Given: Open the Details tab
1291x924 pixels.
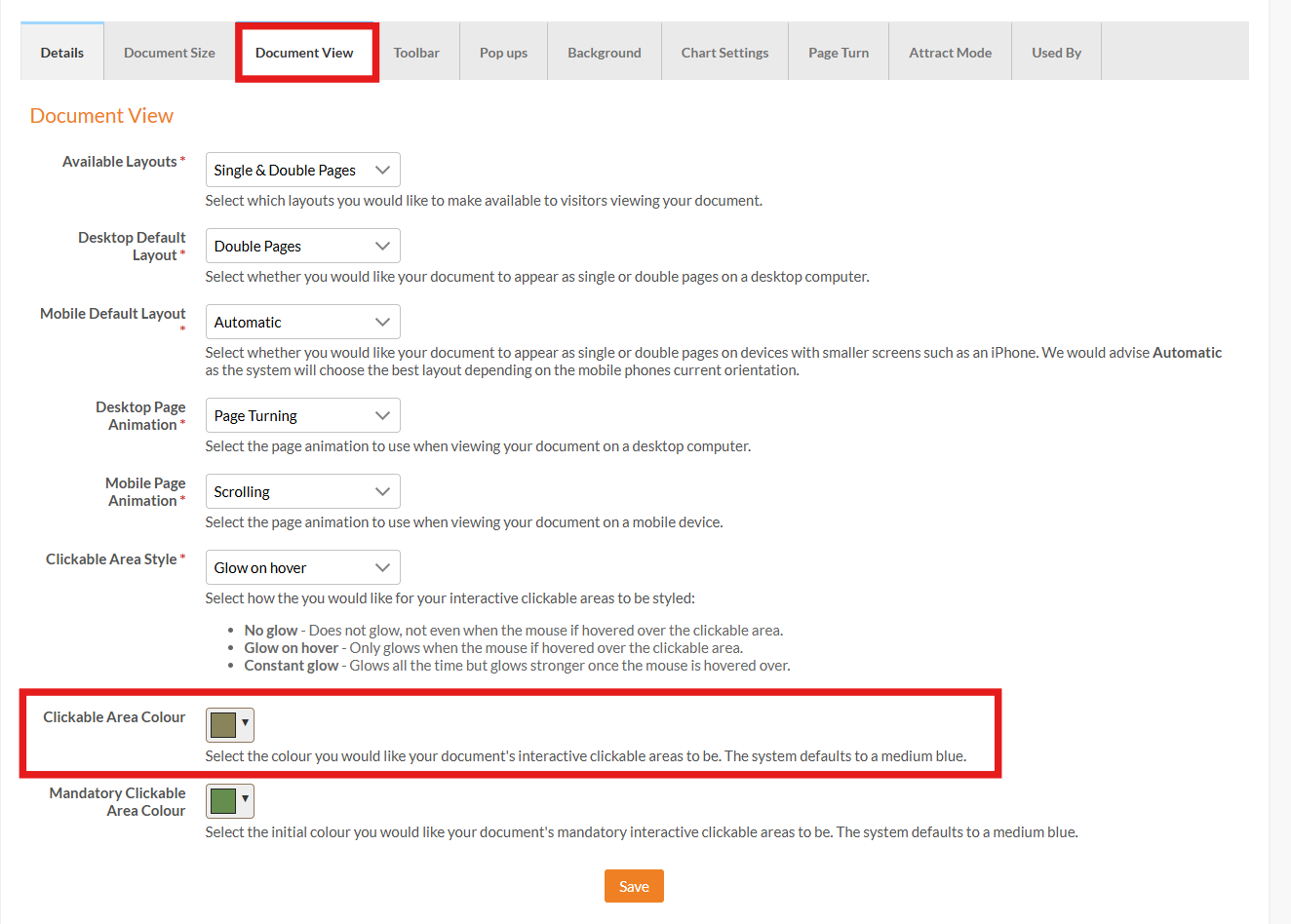Looking at the screenshot, I should (x=62, y=53).
